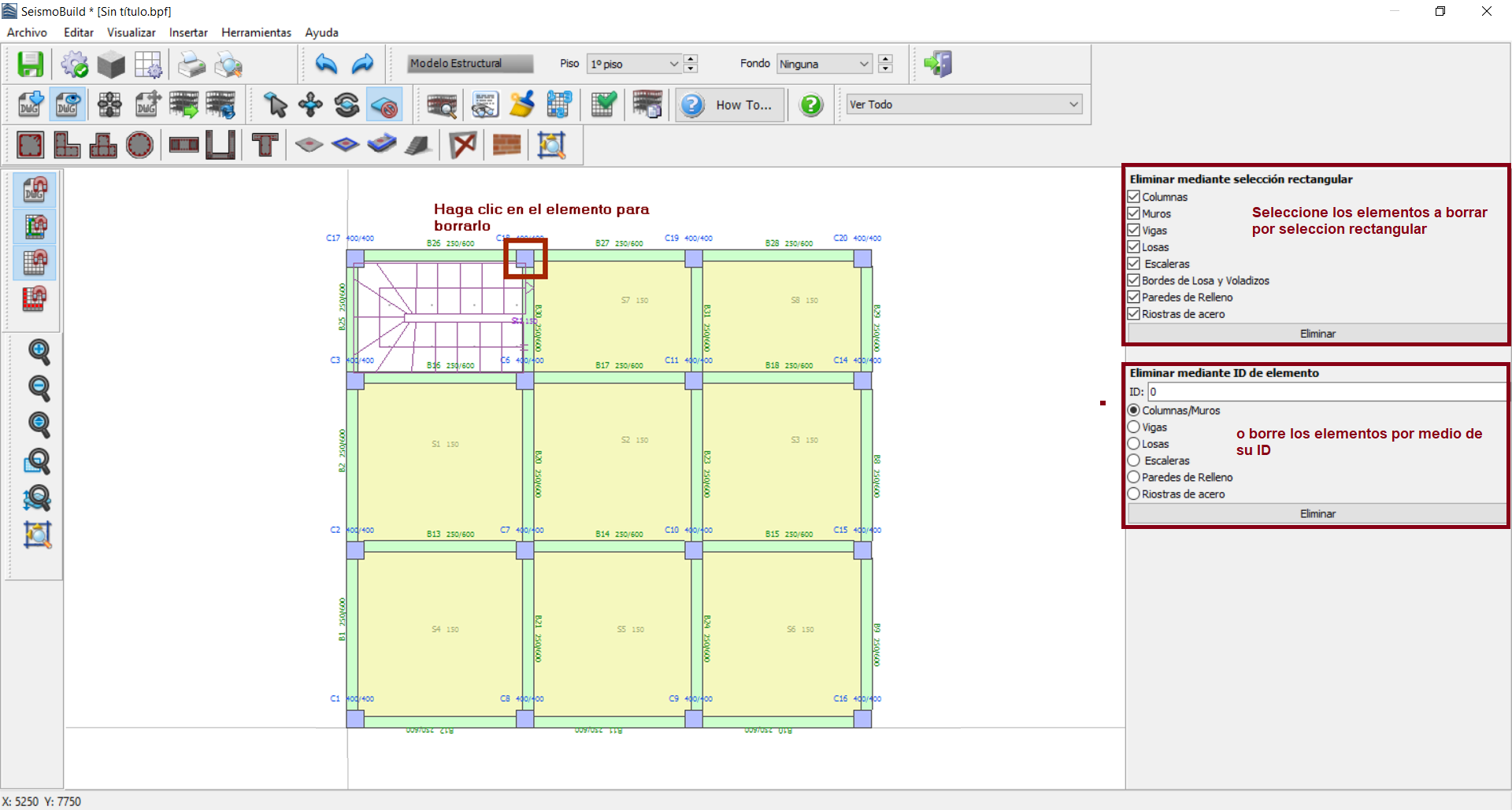
Task: Click the 3D gray cube model icon
Action: [x=111, y=65]
